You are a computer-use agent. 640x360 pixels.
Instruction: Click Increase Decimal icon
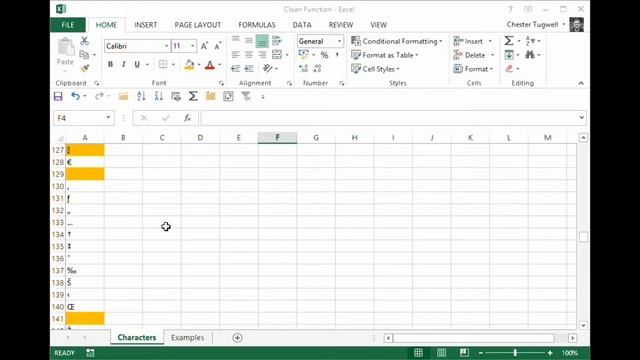tap(303, 69)
